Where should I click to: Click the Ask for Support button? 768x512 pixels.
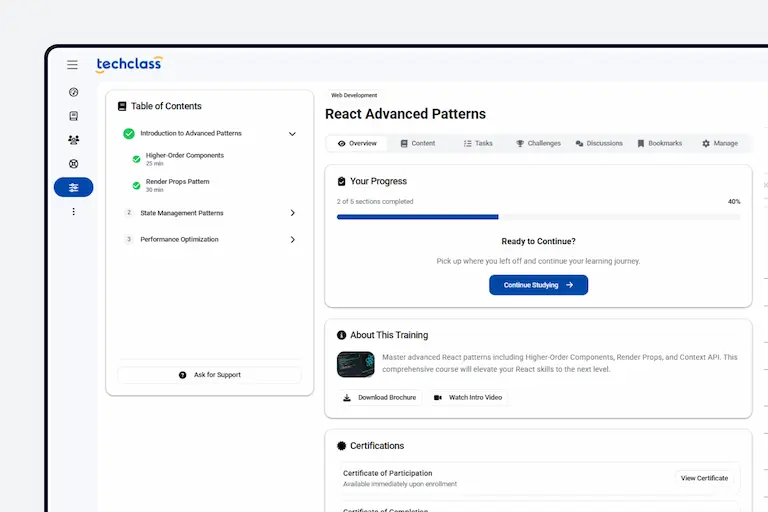pos(210,375)
